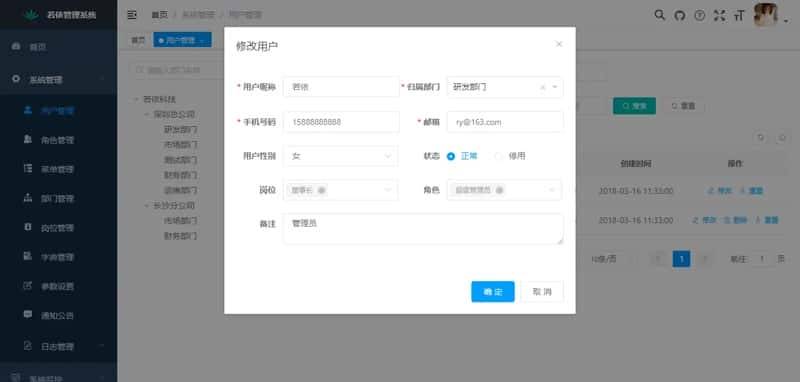Open the avatar dropdown caret
This screenshot has height=382, width=800.
click(786, 21)
